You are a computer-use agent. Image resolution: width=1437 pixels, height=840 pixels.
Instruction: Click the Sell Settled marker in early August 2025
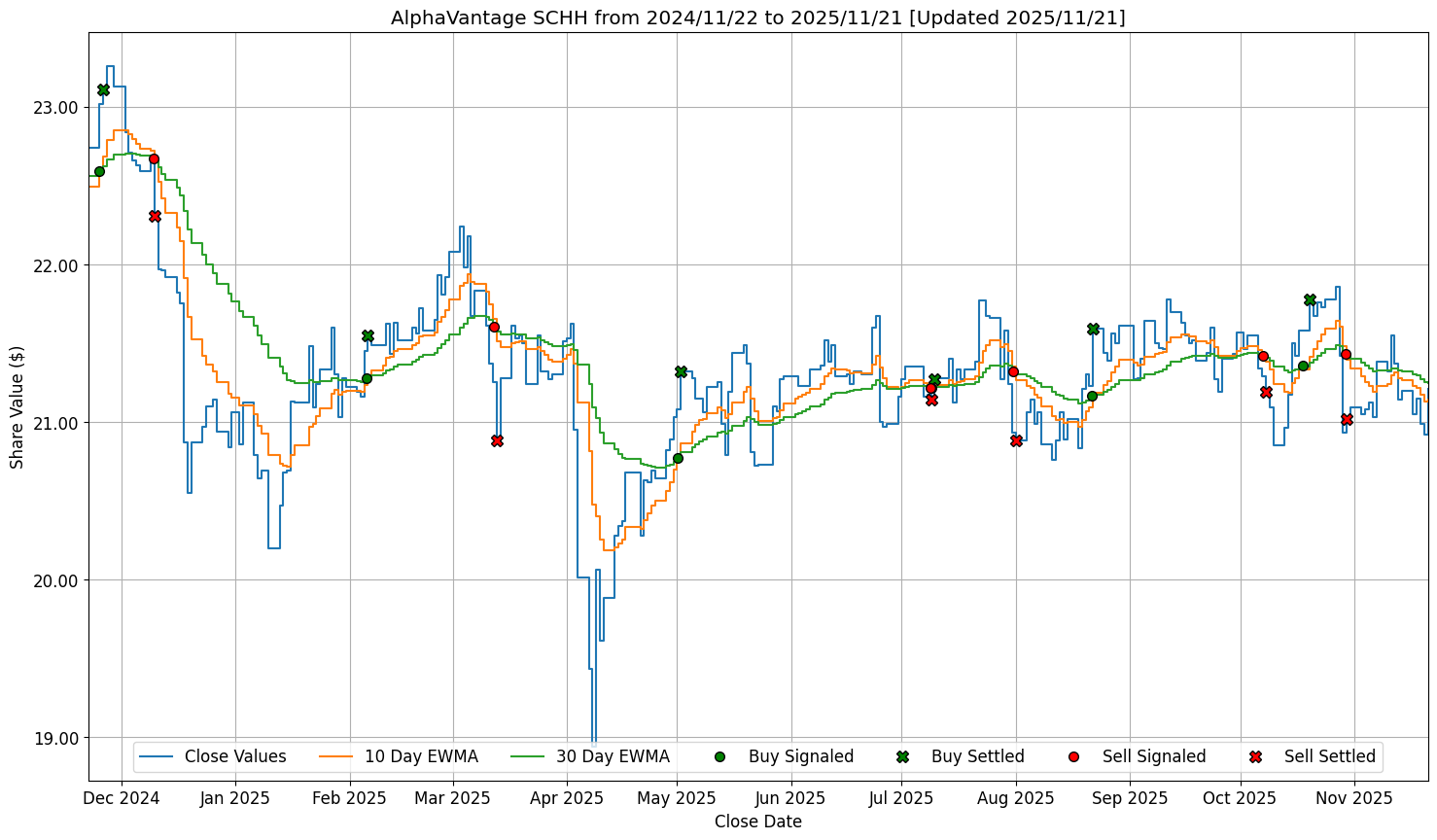point(1016,440)
